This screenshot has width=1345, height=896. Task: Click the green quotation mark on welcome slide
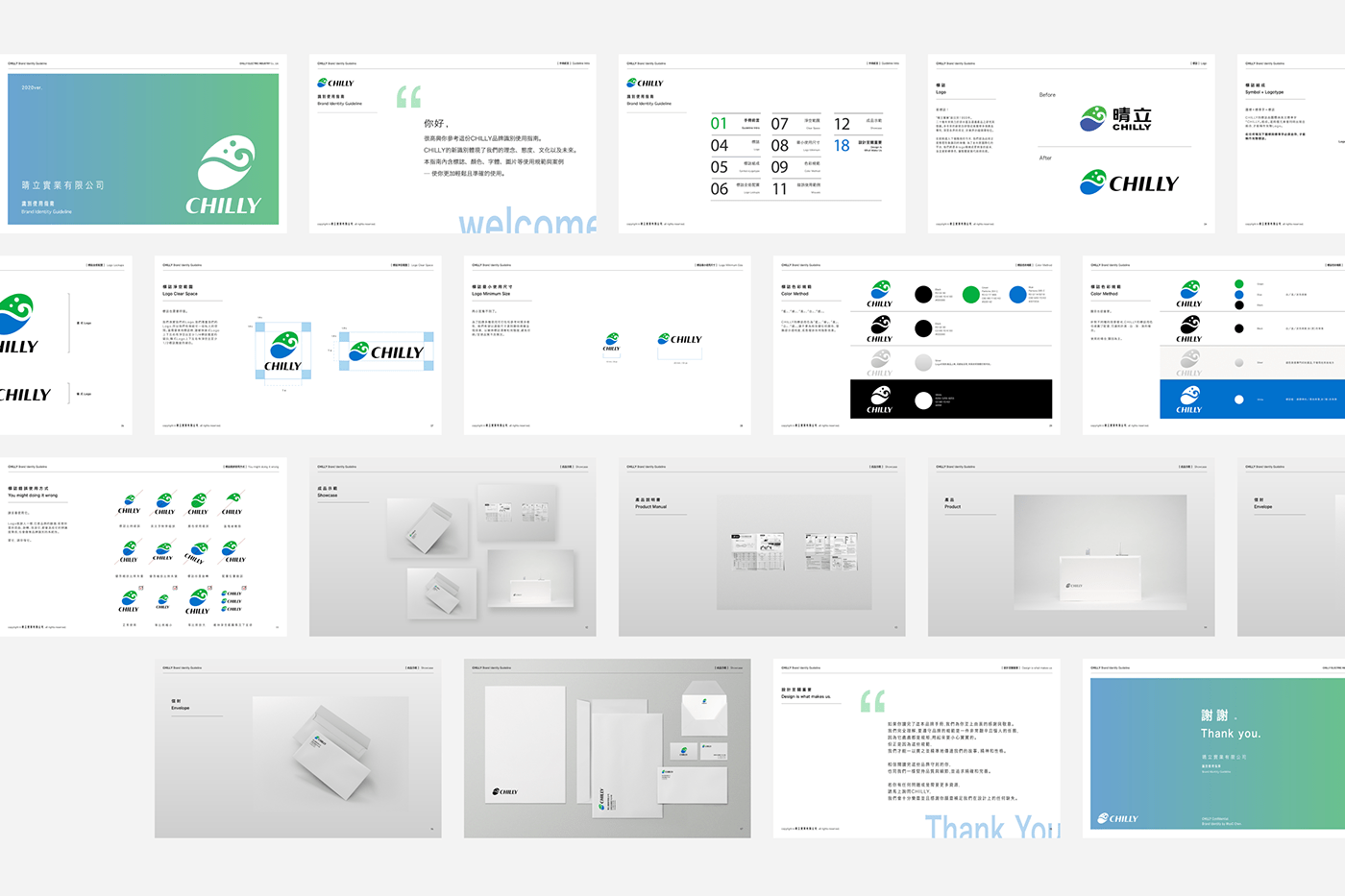point(409,96)
